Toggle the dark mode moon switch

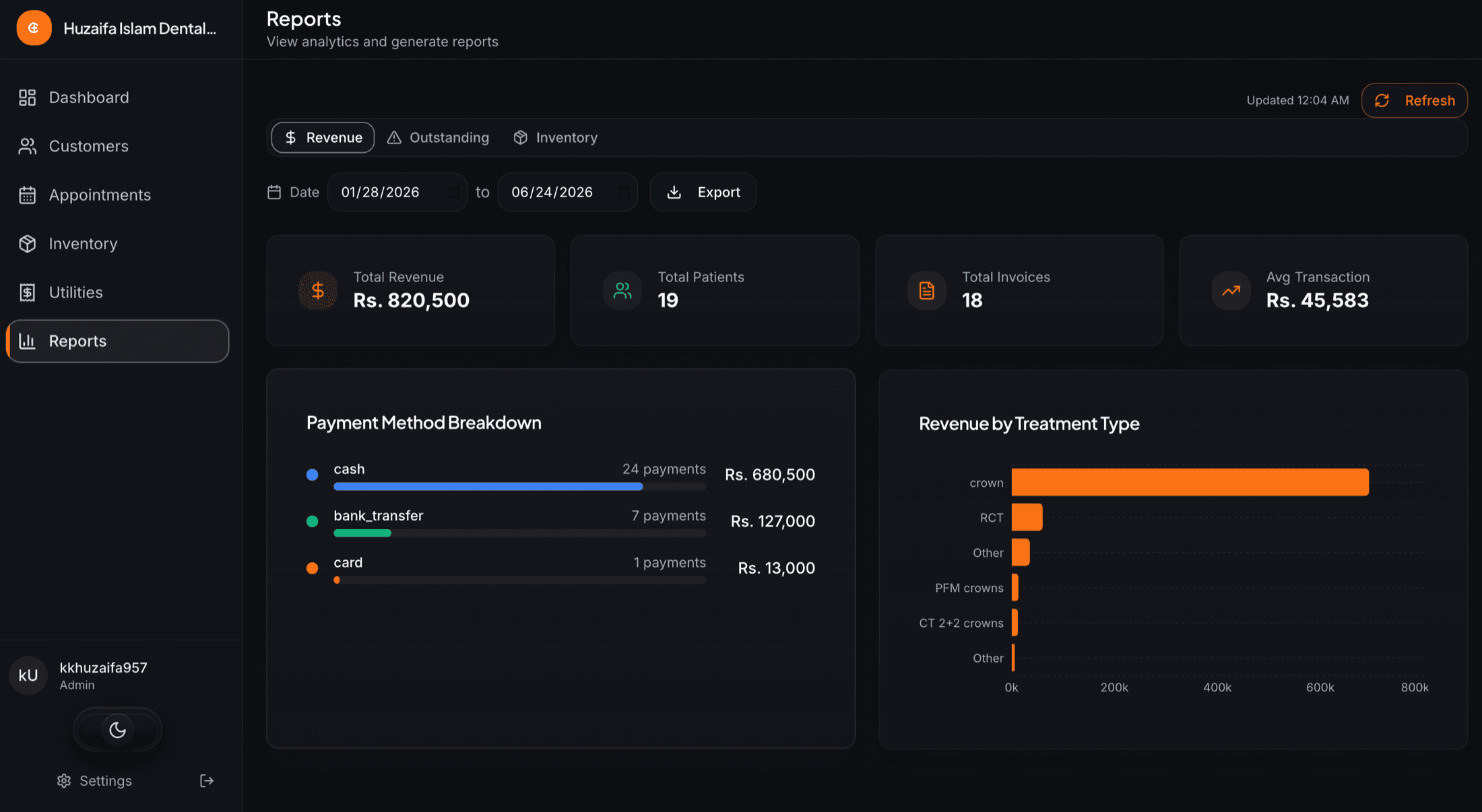point(118,729)
